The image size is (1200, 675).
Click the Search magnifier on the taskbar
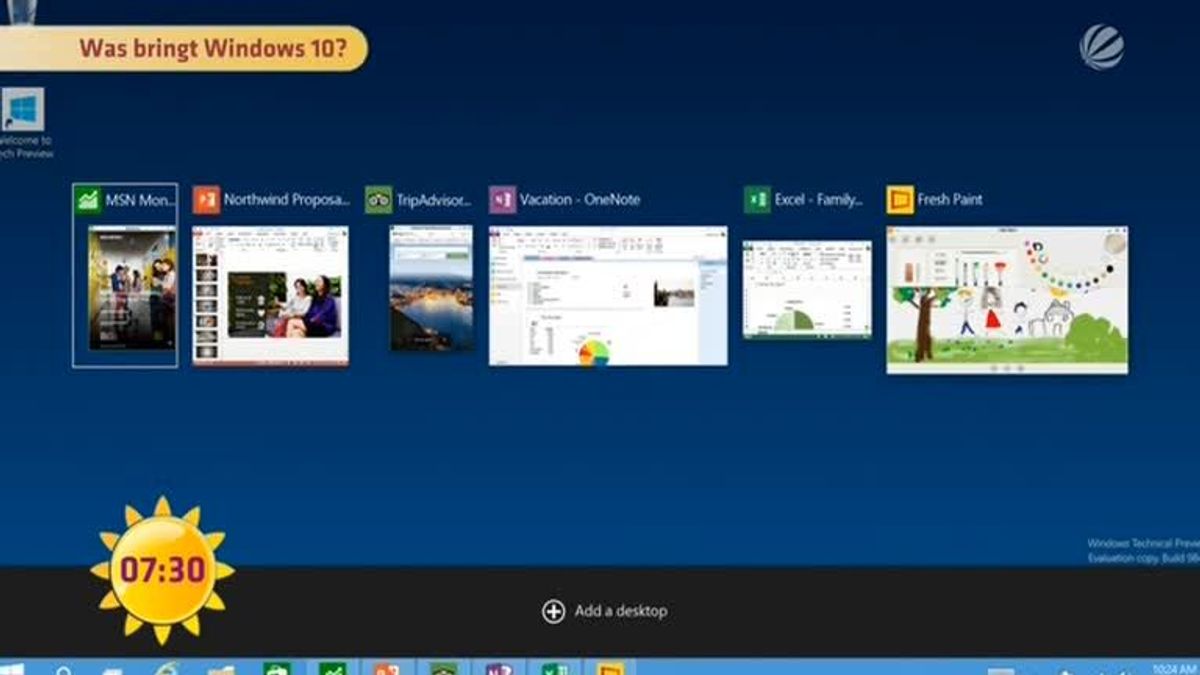[64, 669]
